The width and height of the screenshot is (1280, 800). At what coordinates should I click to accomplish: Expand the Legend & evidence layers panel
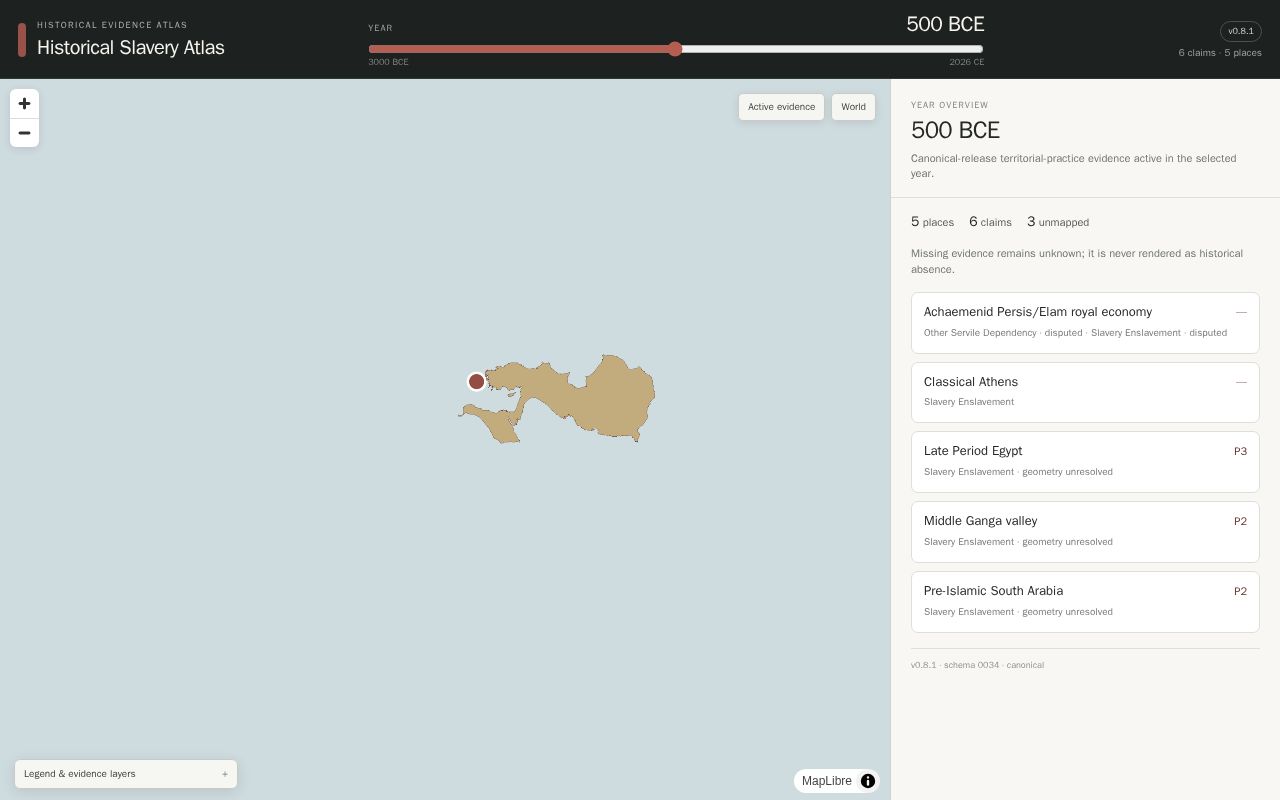[x=126, y=774]
